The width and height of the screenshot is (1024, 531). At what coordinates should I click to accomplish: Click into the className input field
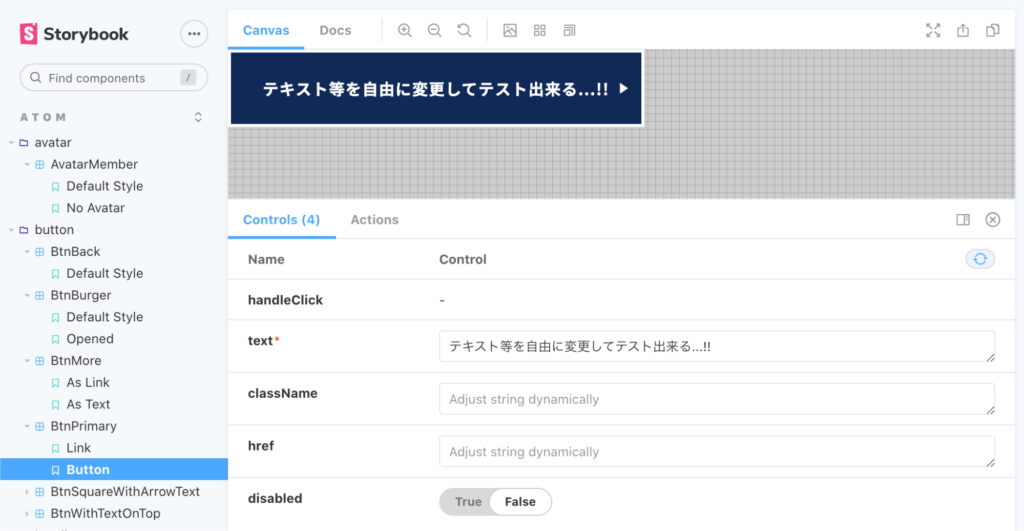[717, 399]
